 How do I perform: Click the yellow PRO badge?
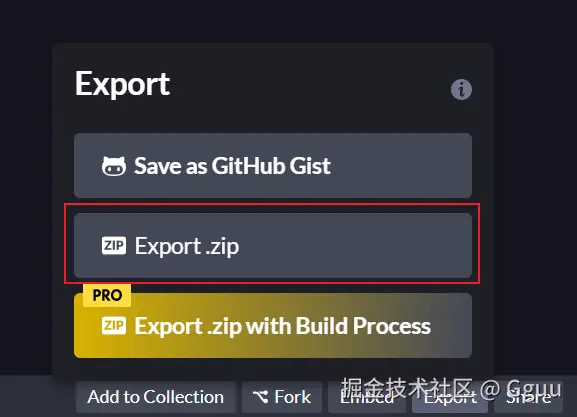coord(107,295)
